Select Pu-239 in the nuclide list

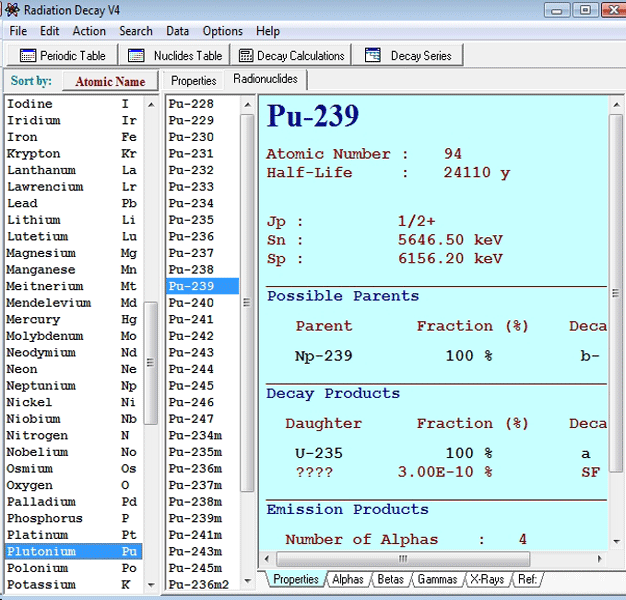click(x=202, y=286)
